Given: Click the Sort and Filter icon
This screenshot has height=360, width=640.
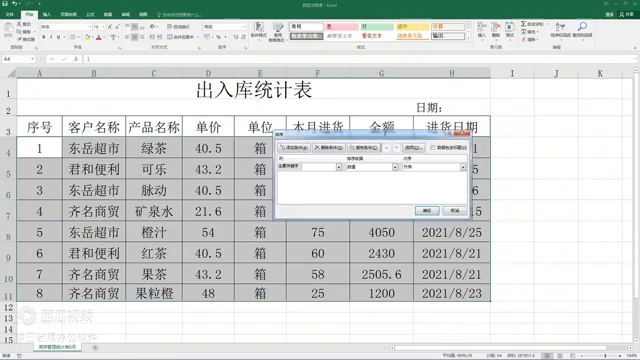Looking at the screenshot, I should coord(560,27).
